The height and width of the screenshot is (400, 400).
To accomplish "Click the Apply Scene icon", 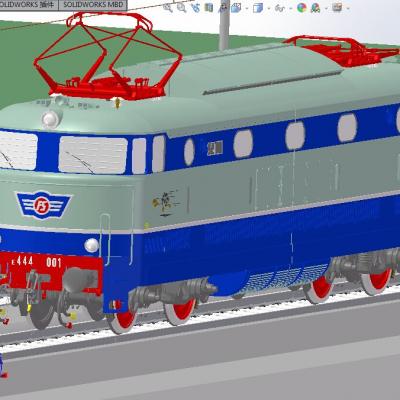I will [315, 8].
